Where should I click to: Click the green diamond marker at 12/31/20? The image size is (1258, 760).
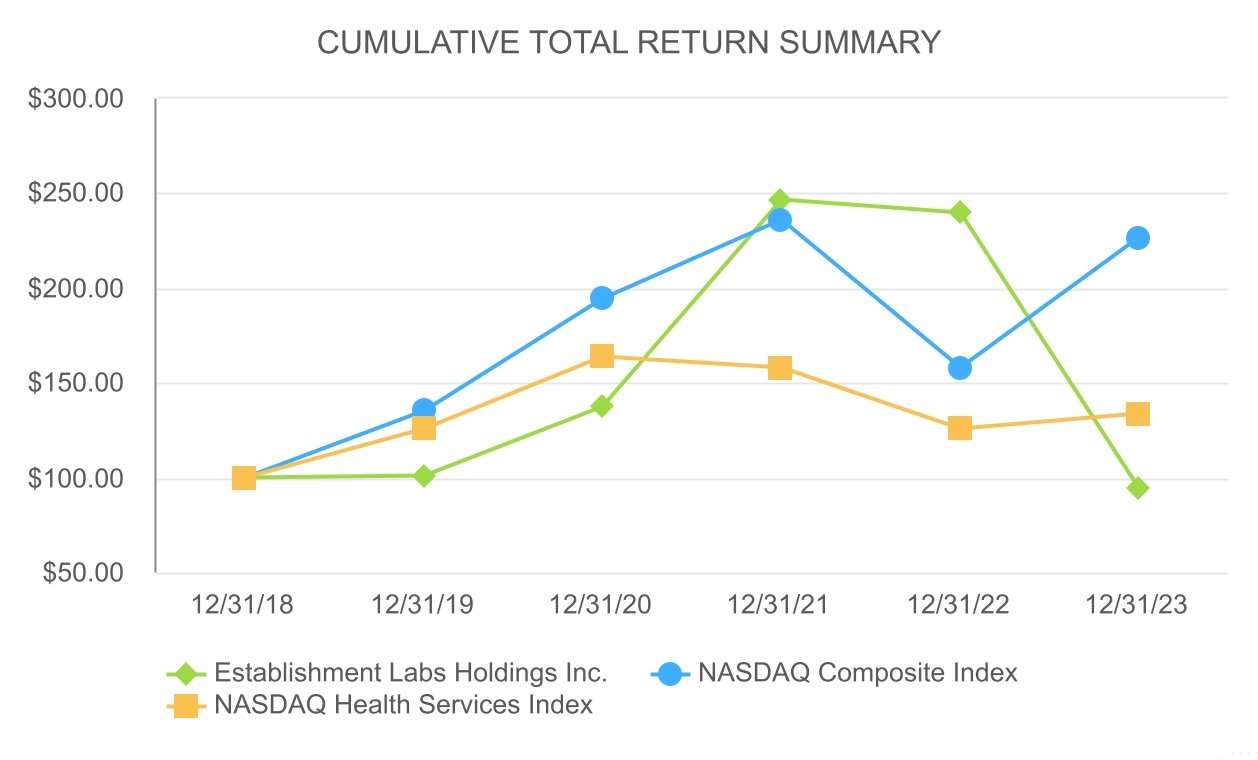pos(602,406)
